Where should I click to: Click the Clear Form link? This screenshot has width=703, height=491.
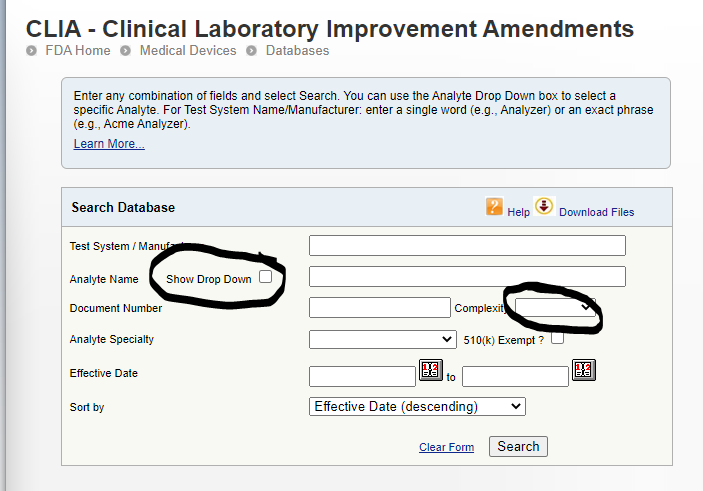tap(446, 447)
